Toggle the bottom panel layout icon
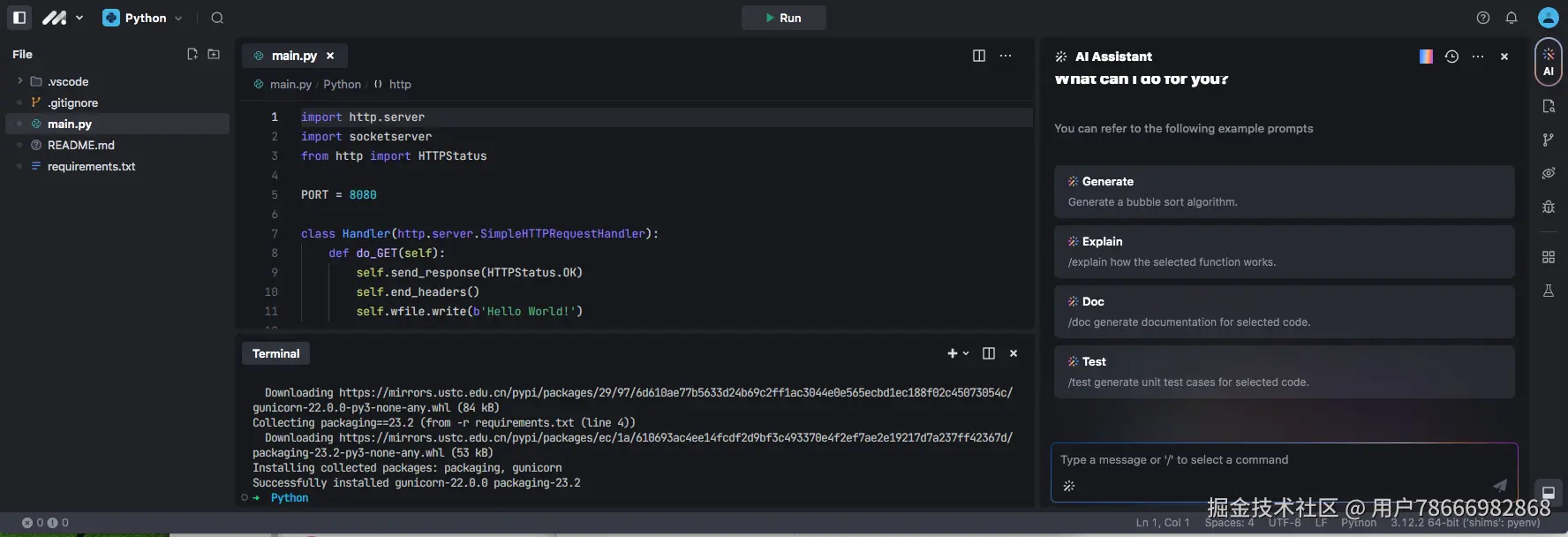1568x537 pixels. 1549,493
